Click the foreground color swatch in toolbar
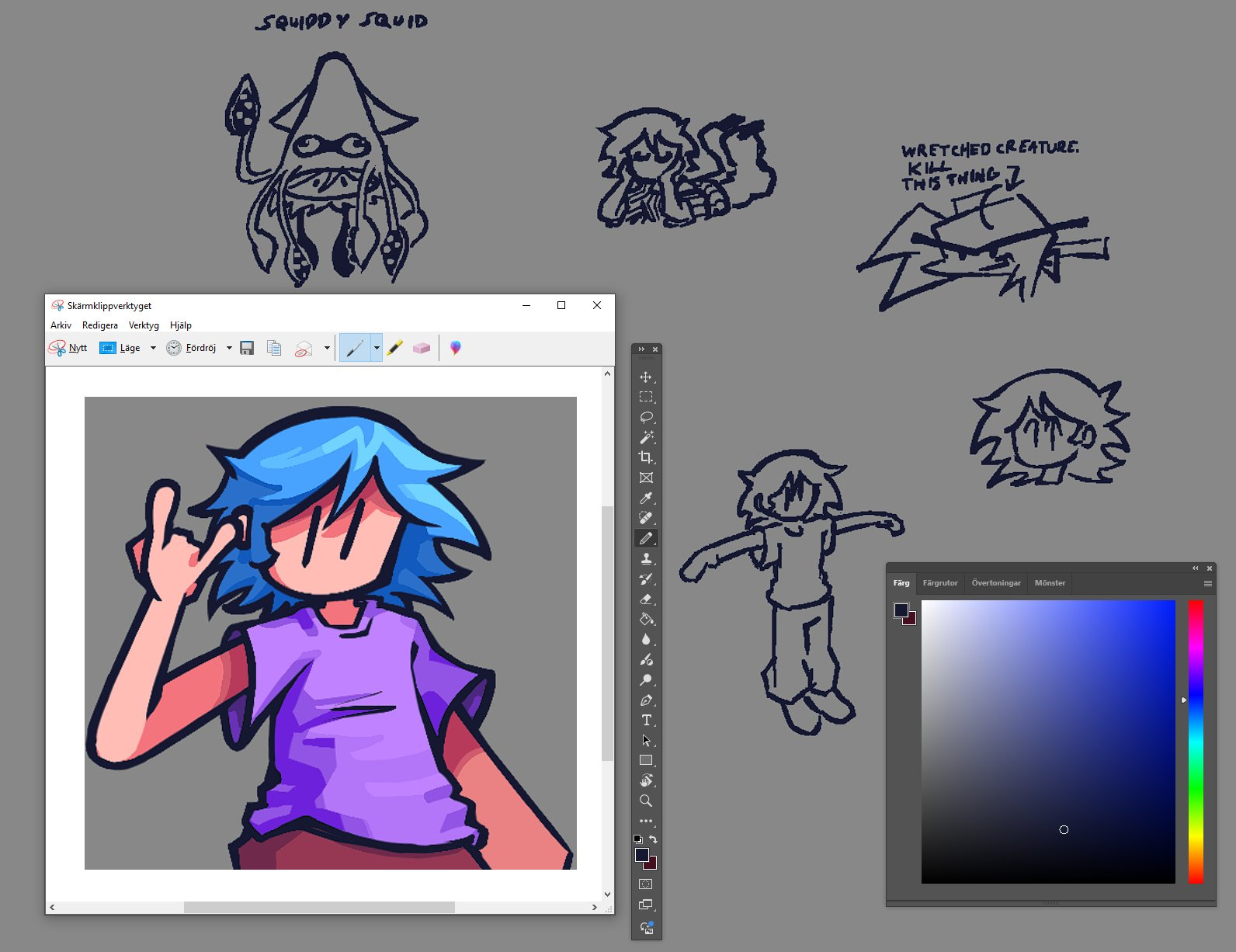Viewport: 1236px width, 952px height. (642, 855)
